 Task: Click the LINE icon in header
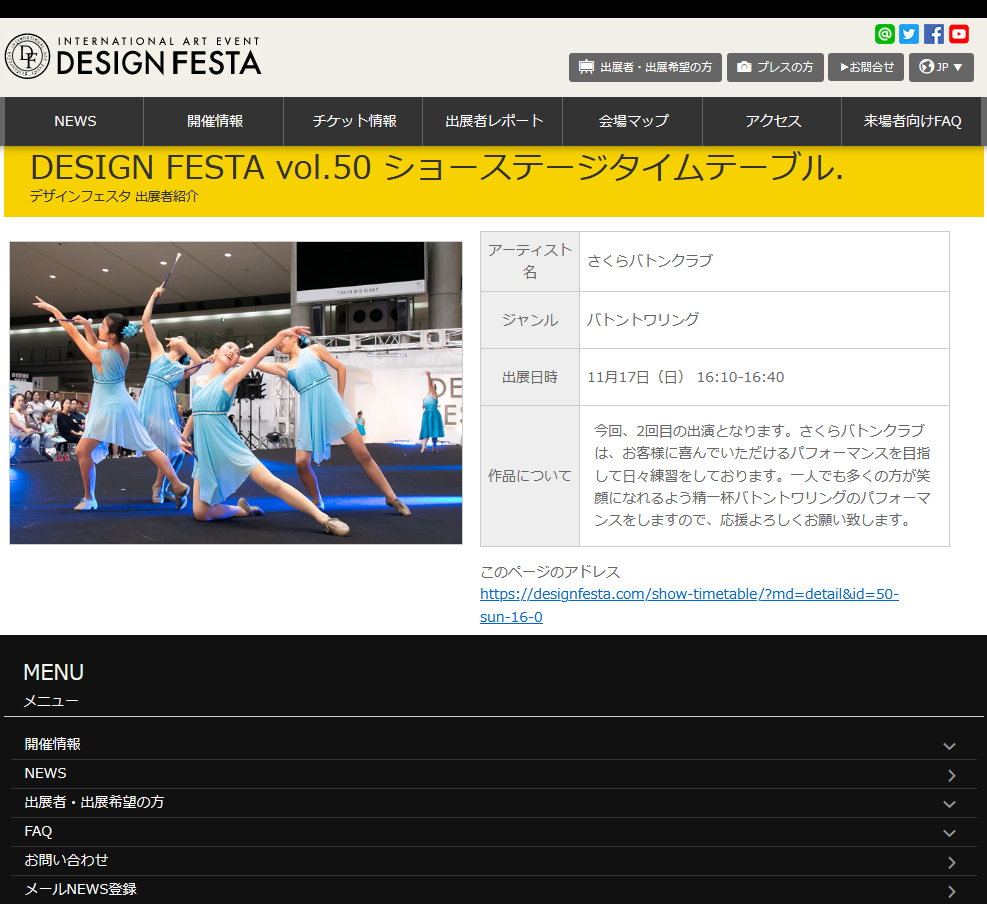[884, 34]
